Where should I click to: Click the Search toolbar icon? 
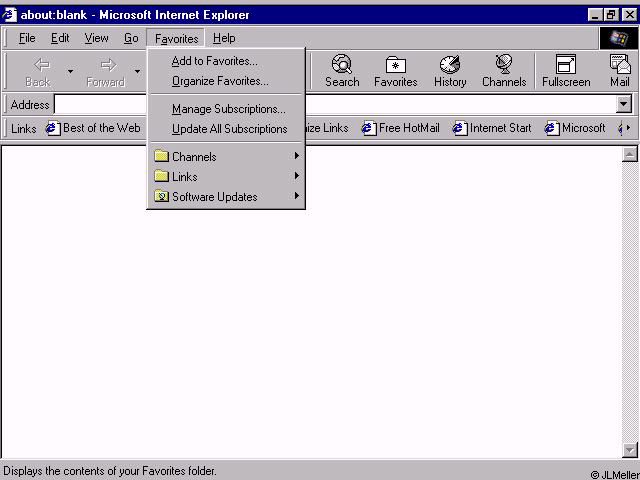[x=341, y=71]
